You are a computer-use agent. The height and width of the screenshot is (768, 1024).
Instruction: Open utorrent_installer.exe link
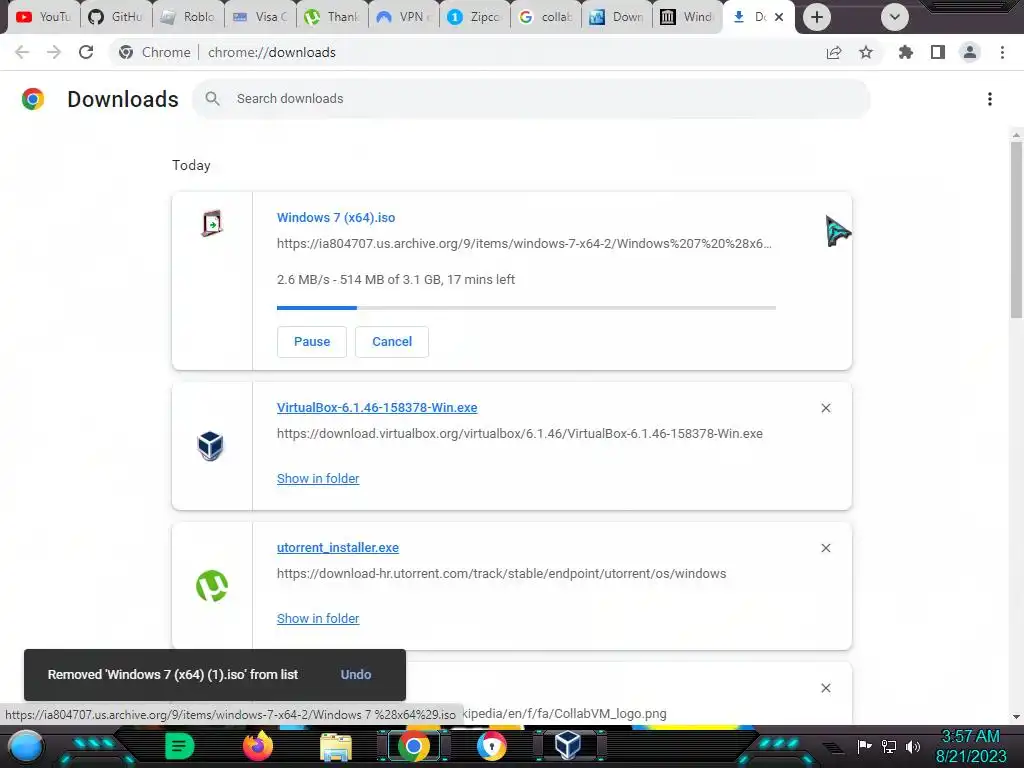click(x=338, y=548)
